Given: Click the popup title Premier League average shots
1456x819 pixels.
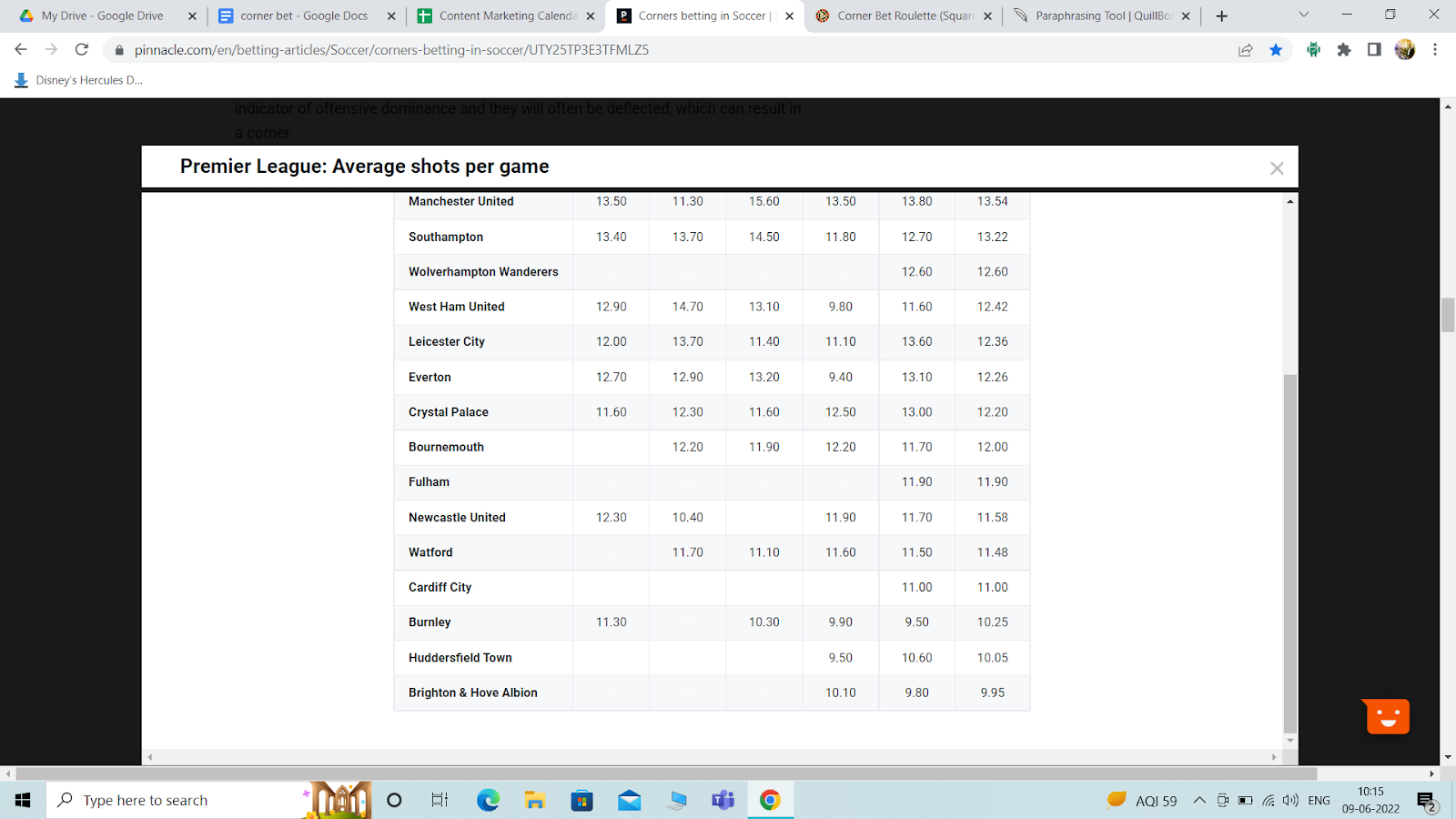Looking at the screenshot, I should click(364, 167).
